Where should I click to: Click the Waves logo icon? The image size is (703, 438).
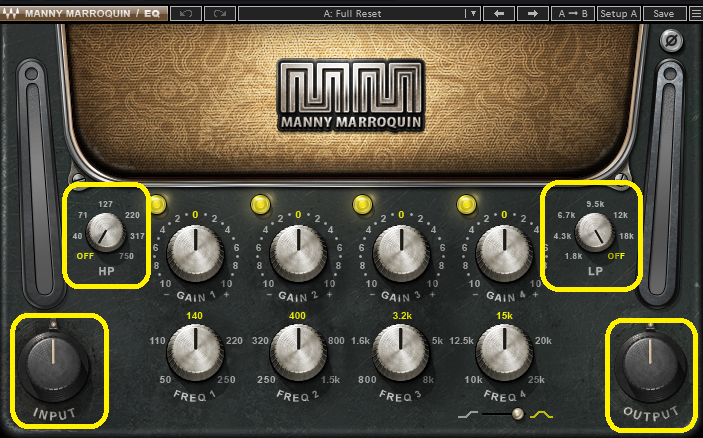coord(12,13)
